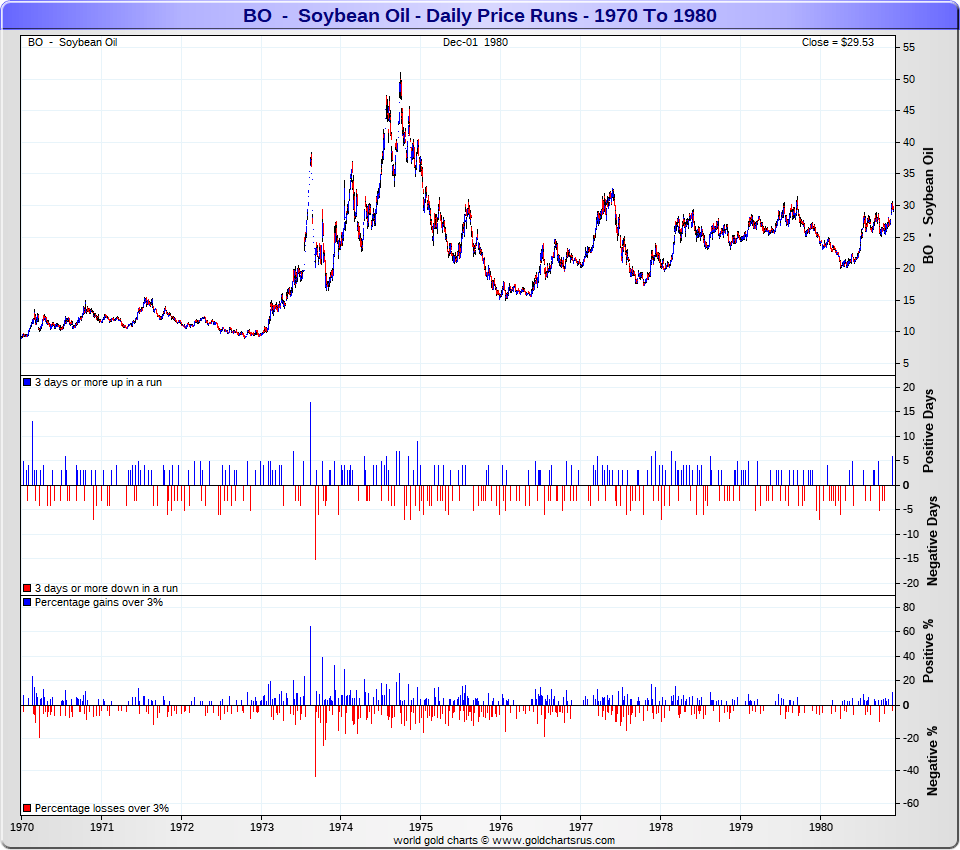Screen dimensions: 960x850
Task: Click the blue swatch beside 'Percentage gains over 3%'
Action: [x=27, y=602]
